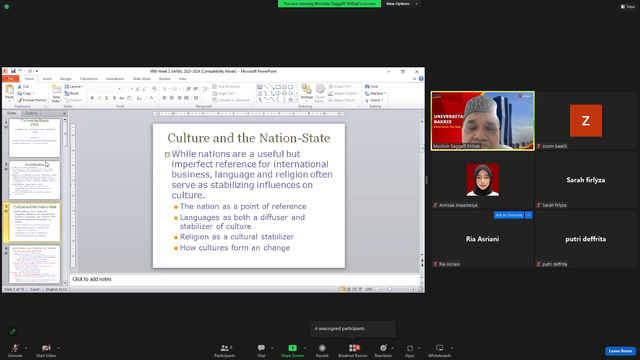This screenshot has width=640, height=360.
Task: Switch to the Outline pane tab
Action: 31,113
